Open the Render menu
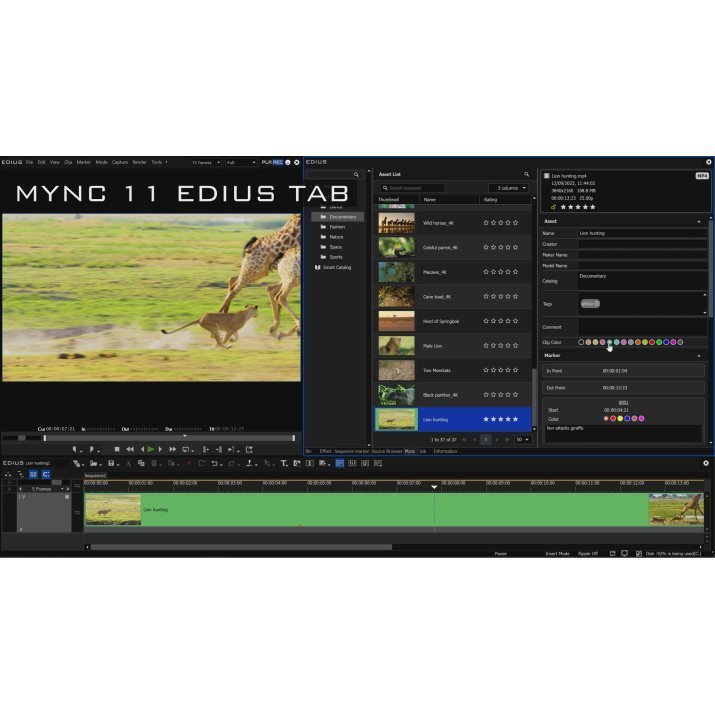Image resolution: width=715 pixels, height=715 pixels. click(x=140, y=162)
